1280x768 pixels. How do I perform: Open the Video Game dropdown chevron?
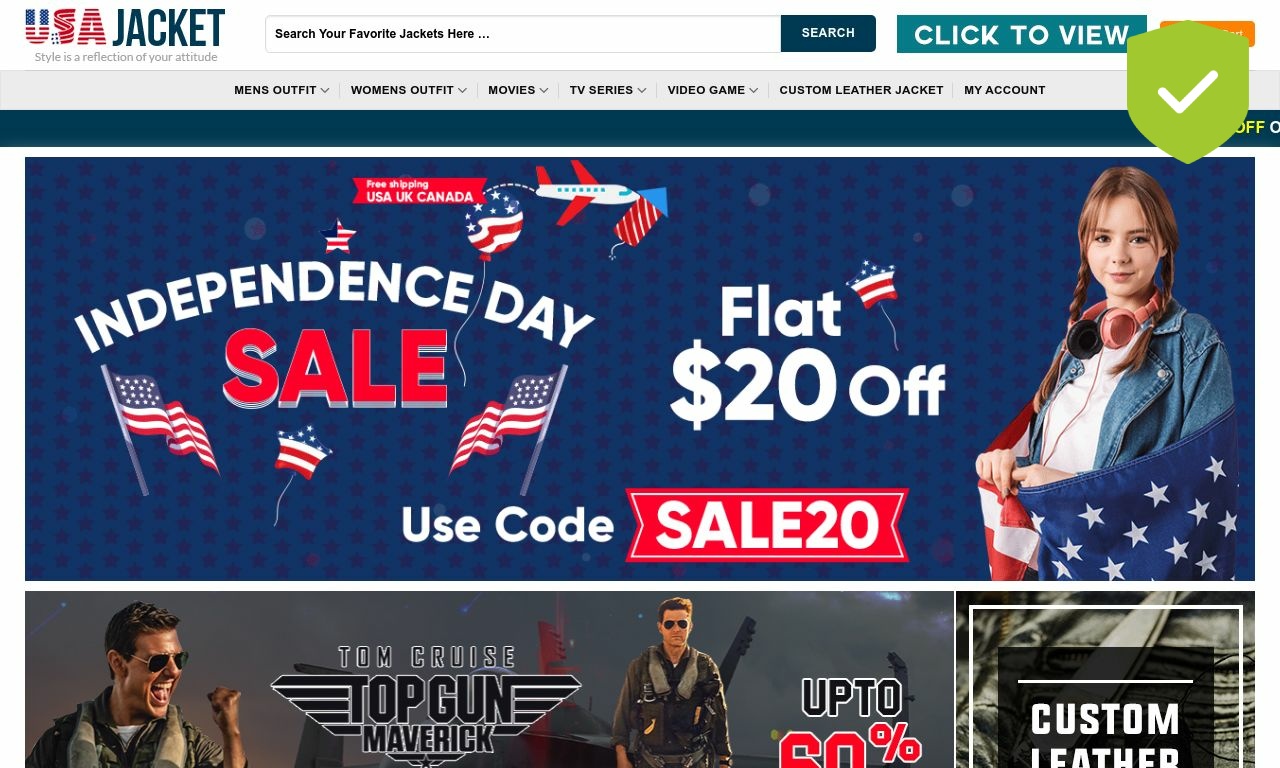tap(753, 90)
